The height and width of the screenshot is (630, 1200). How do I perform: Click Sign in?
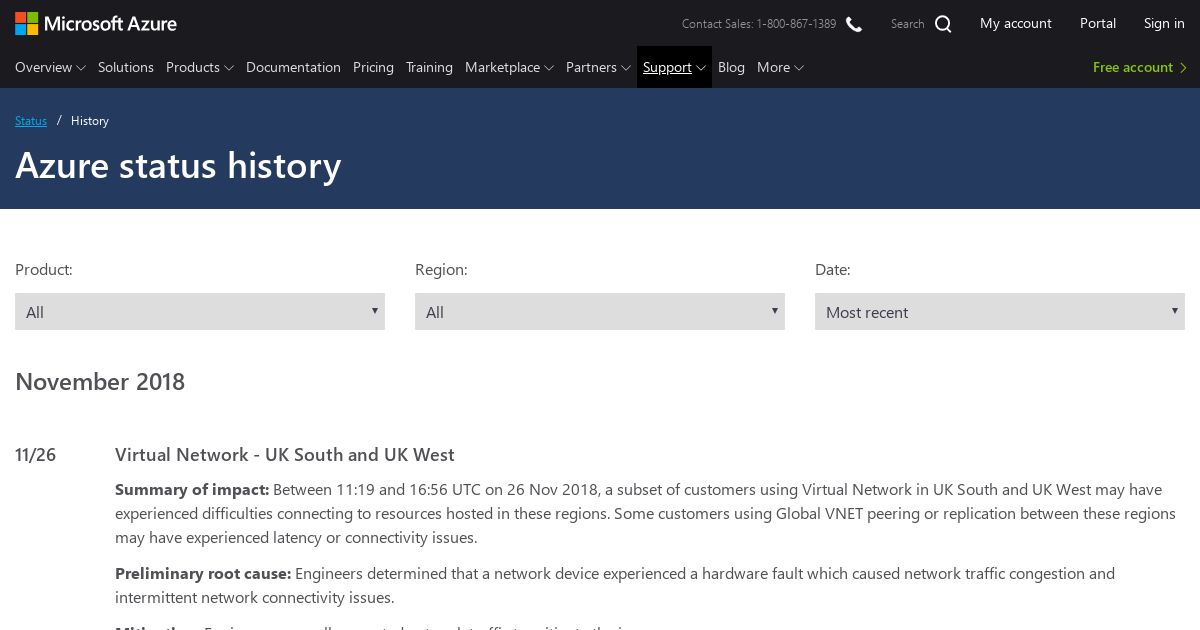(1164, 23)
